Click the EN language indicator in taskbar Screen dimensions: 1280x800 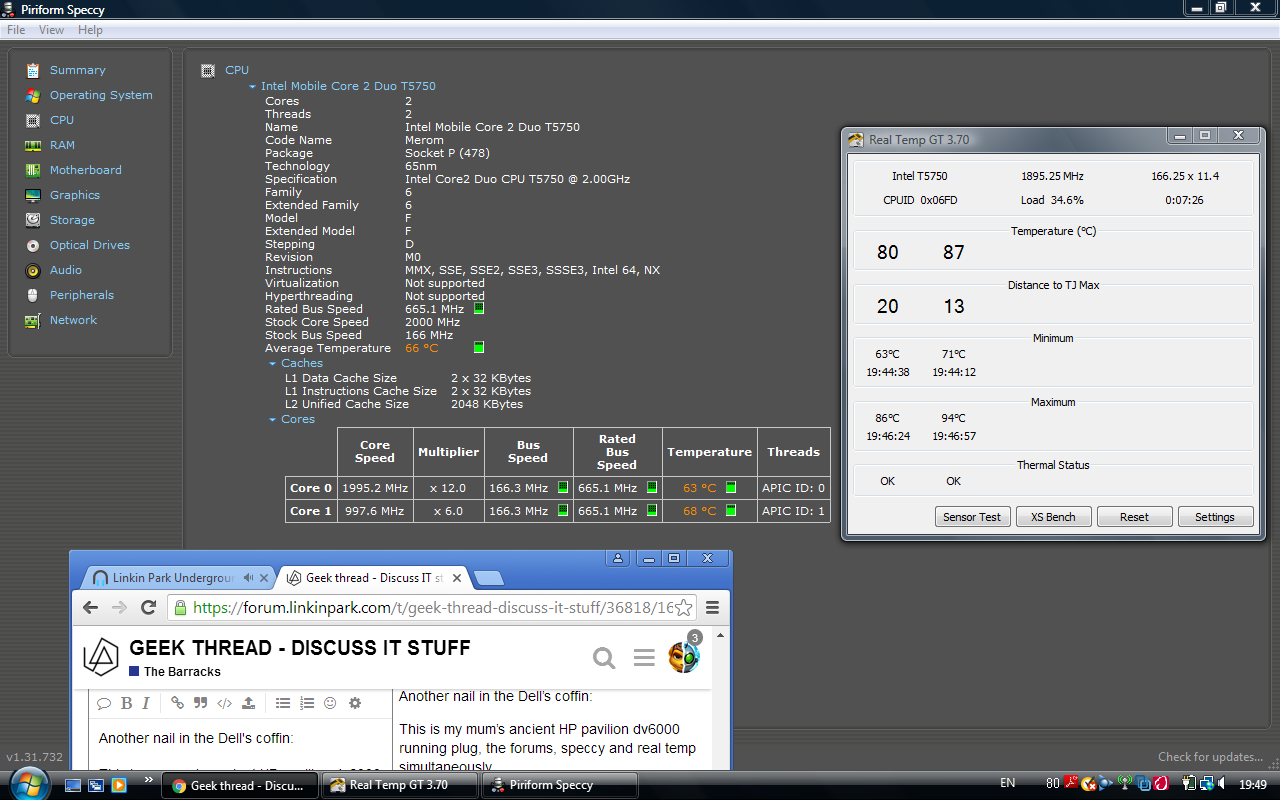[x=1007, y=784]
